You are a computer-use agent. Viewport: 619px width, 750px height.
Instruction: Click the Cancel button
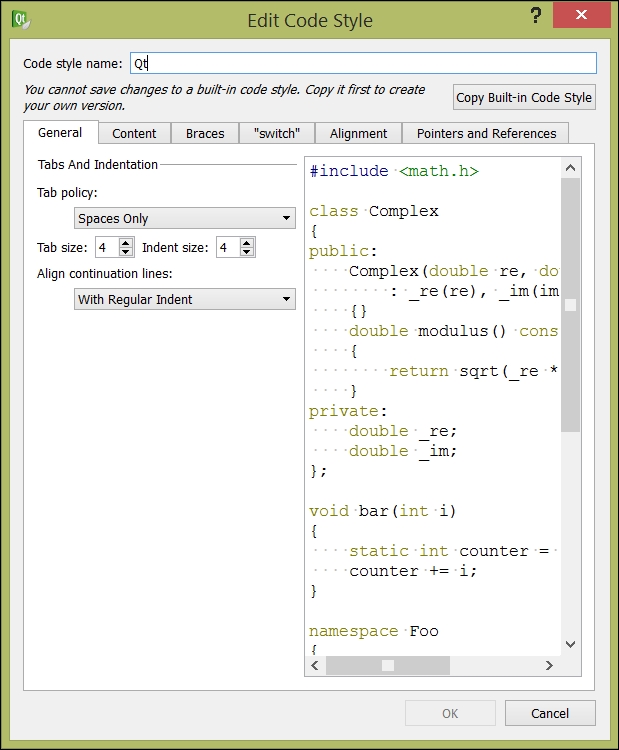coord(550,714)
